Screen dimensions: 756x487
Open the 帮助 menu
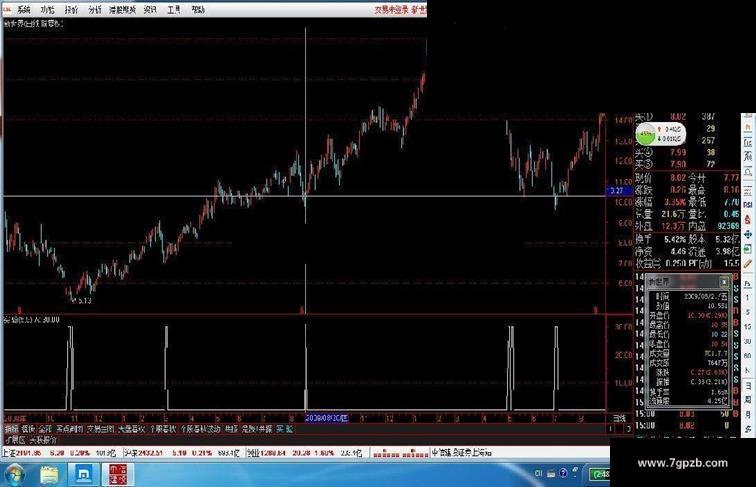198,10
